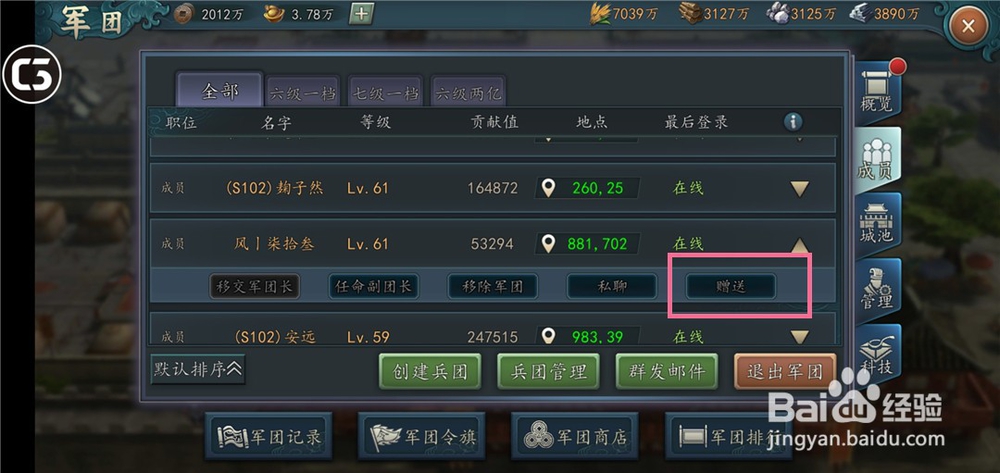Screen dimensions: 1000x473
Task: Click the 群发邮件 button
Action: [x=666, y=371]
